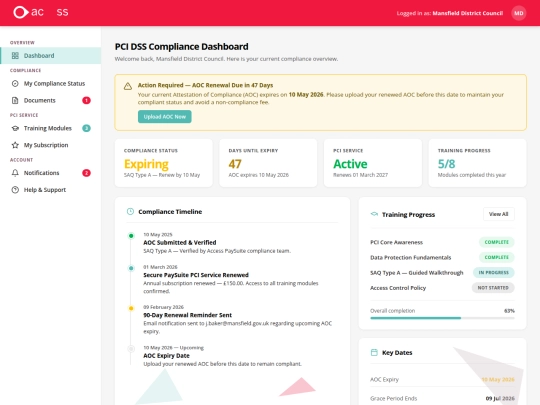This screenshot has width=540, height=405.
Task: Click the IN PROGRESS badge for SAQ Type A
Action: click(x=494, y=272)
